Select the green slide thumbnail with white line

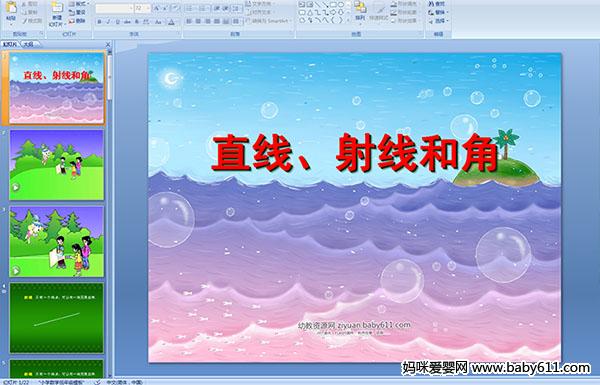tap(57, 318)
